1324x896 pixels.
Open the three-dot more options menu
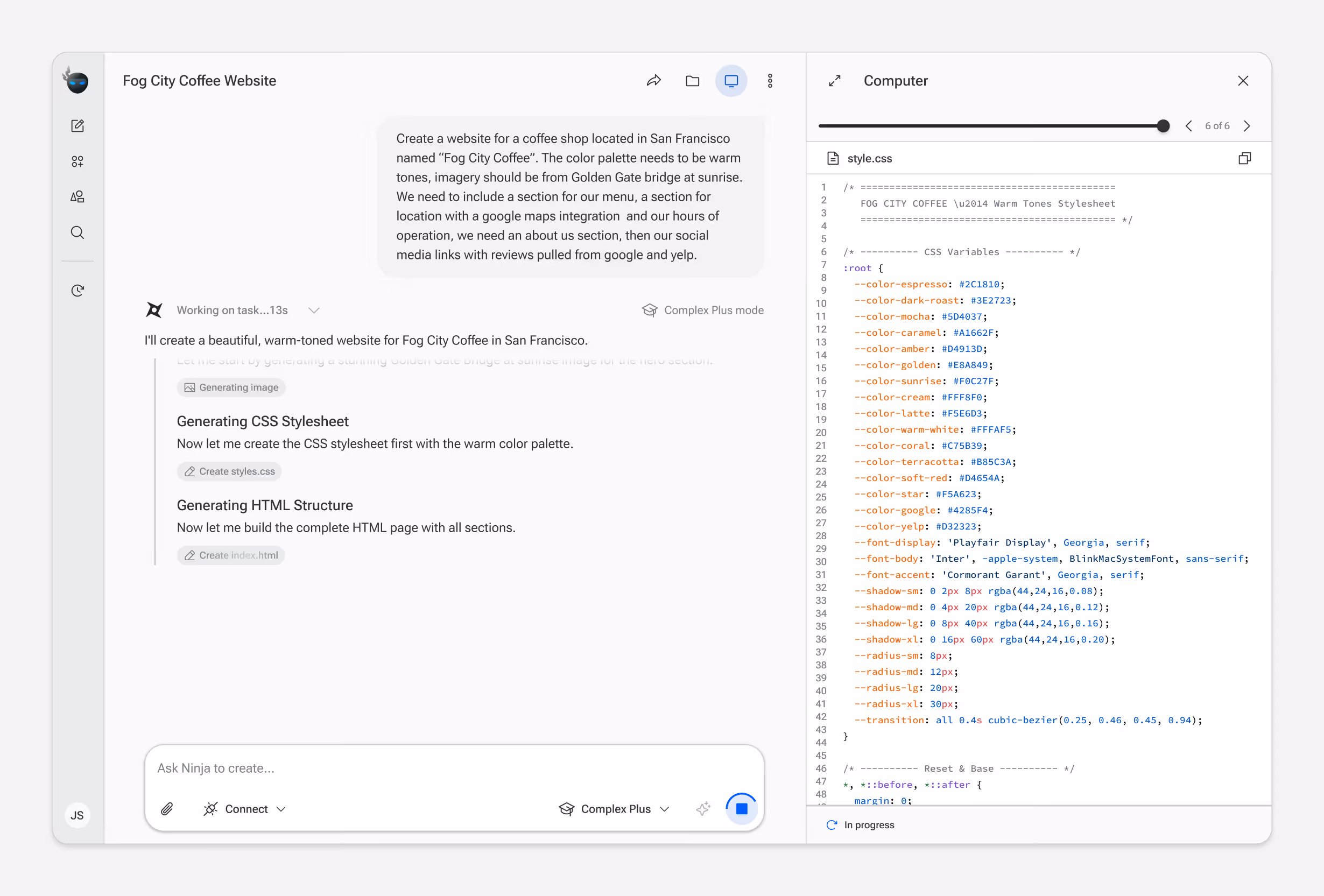coord(770,81)
